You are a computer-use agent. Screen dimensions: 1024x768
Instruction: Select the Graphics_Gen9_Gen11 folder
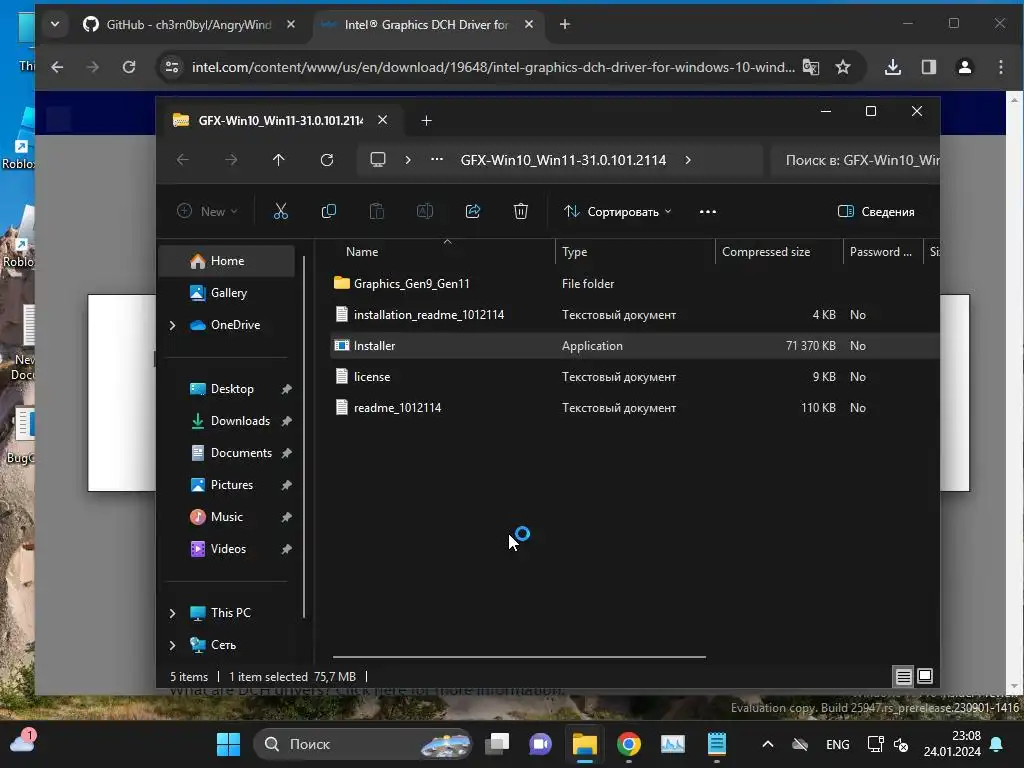[x=411, y=283]
